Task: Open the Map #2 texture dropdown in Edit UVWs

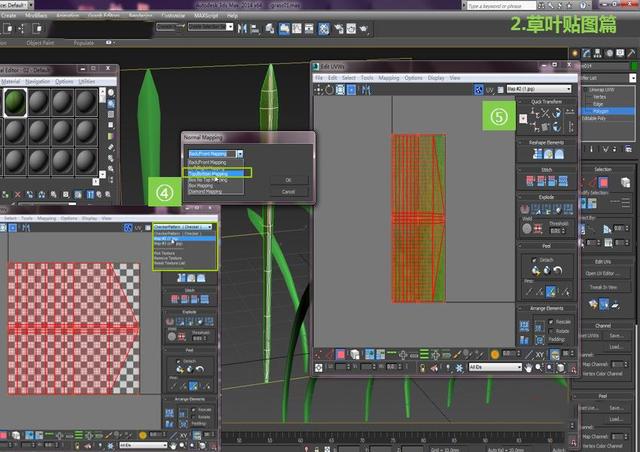Action: (x=539, y=89)
